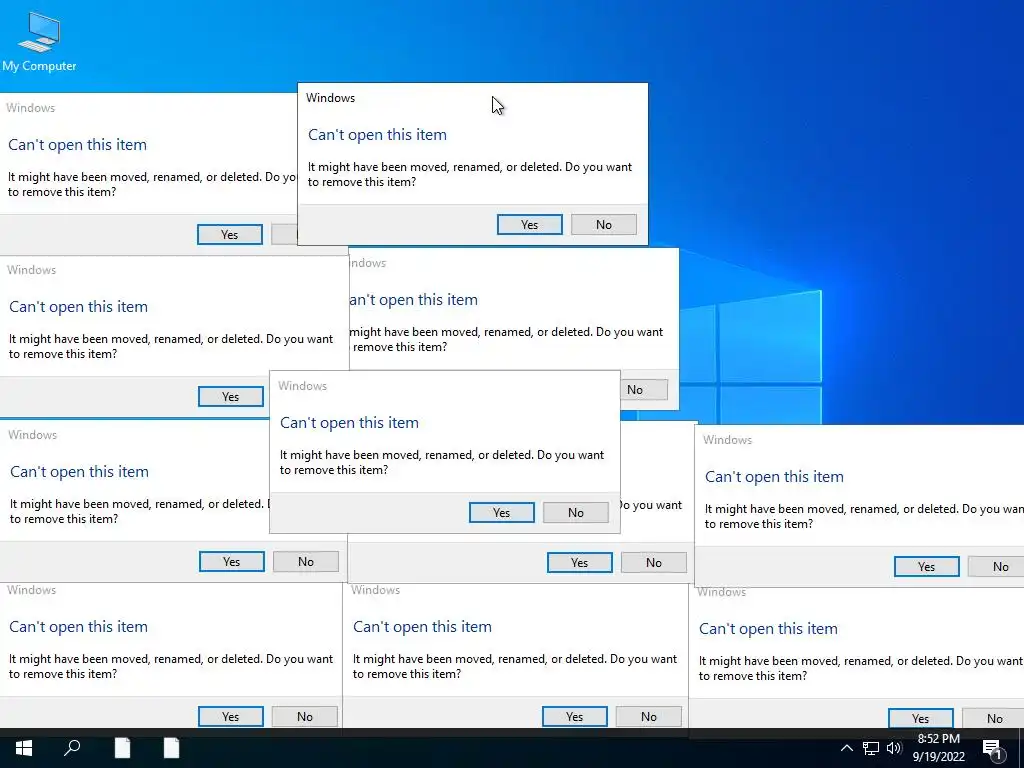Click Yes in the second-from-top left dialog
This screenshot has width=1024, height=768.
click(231, 396)
